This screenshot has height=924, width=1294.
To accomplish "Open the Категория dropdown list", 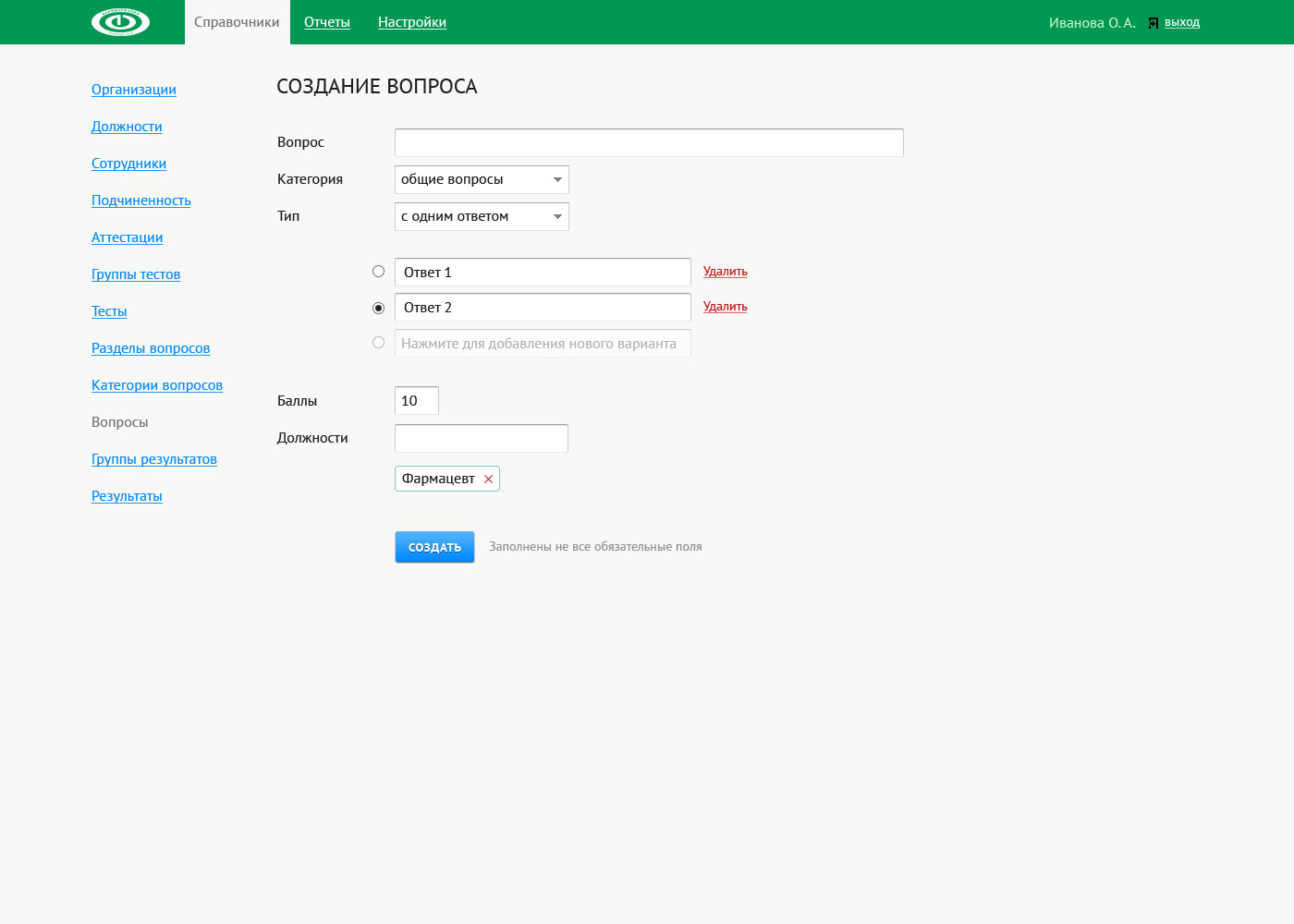I will tap(481, 179).
